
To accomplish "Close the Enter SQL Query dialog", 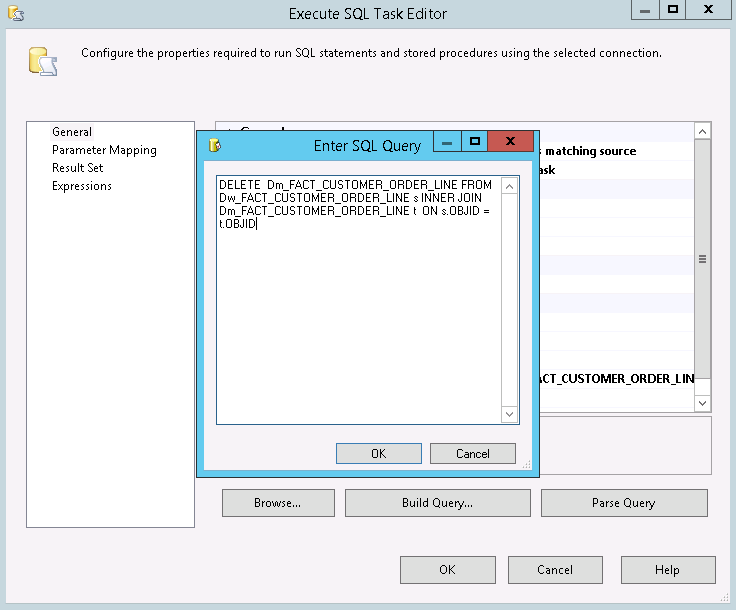I will pos(510,143).
